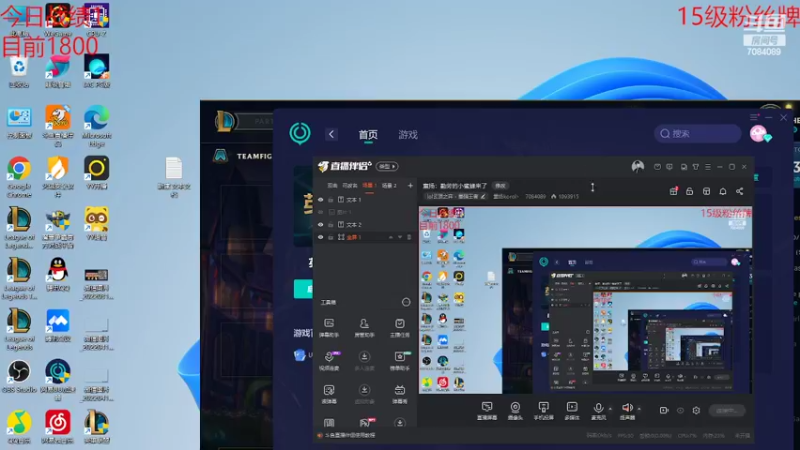
Task: Click the 修改 button next to the stream title
Action: (500, 186)
